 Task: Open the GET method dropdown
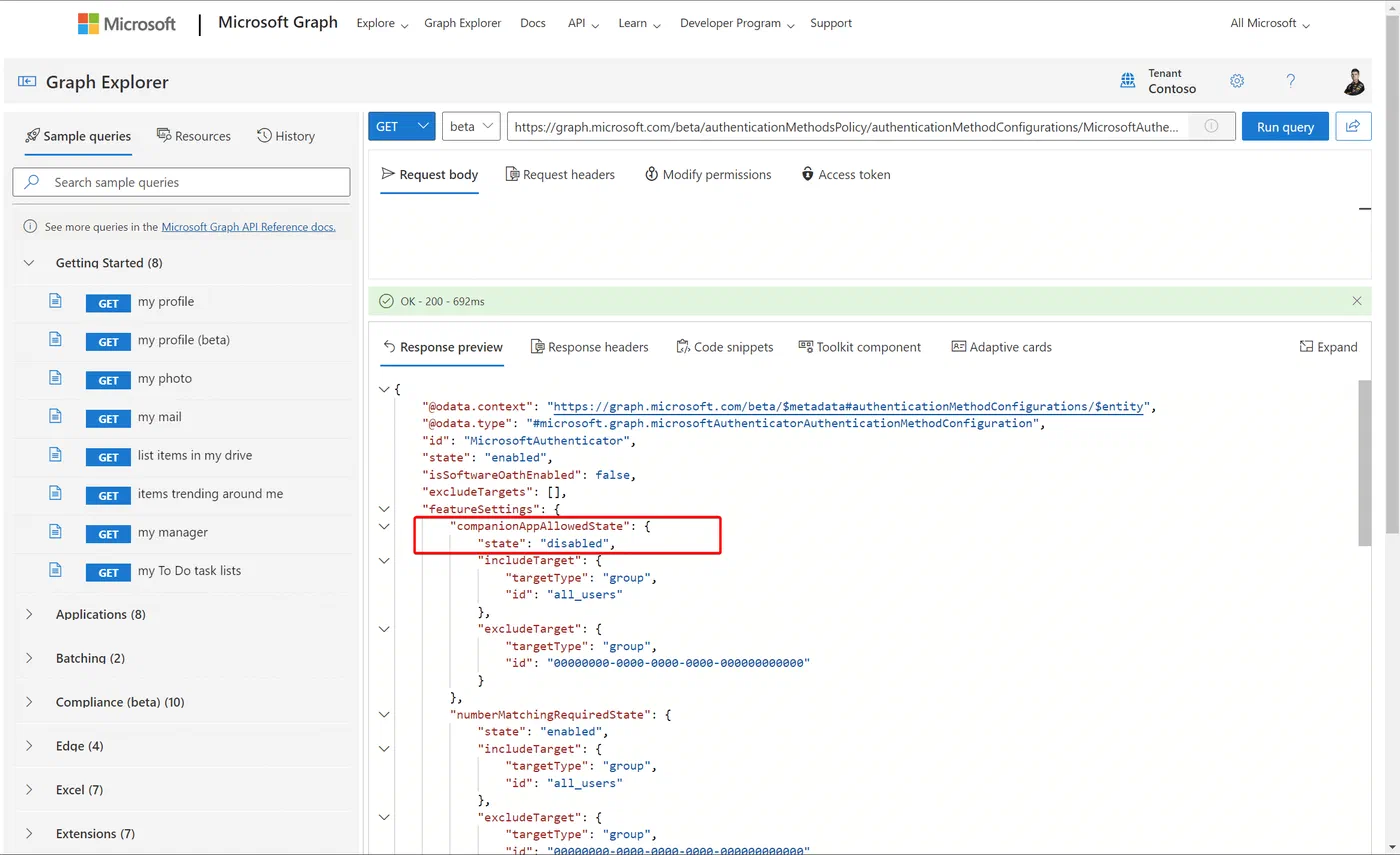point(402,126)
